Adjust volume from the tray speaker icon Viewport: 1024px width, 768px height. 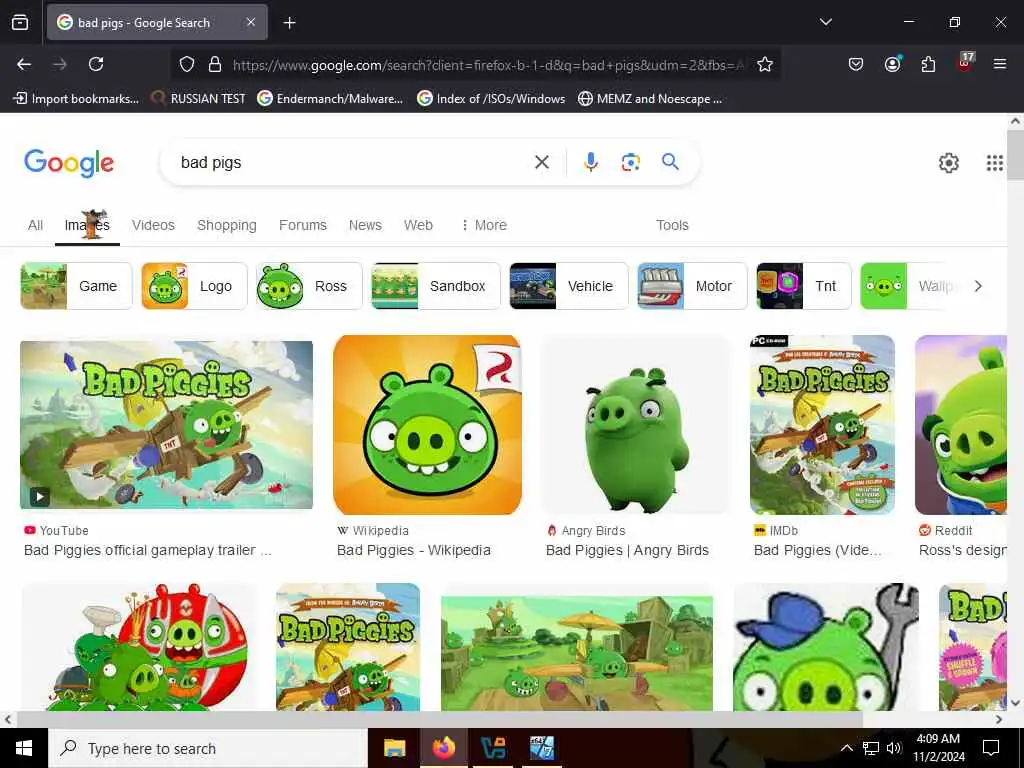pos(894,748)
